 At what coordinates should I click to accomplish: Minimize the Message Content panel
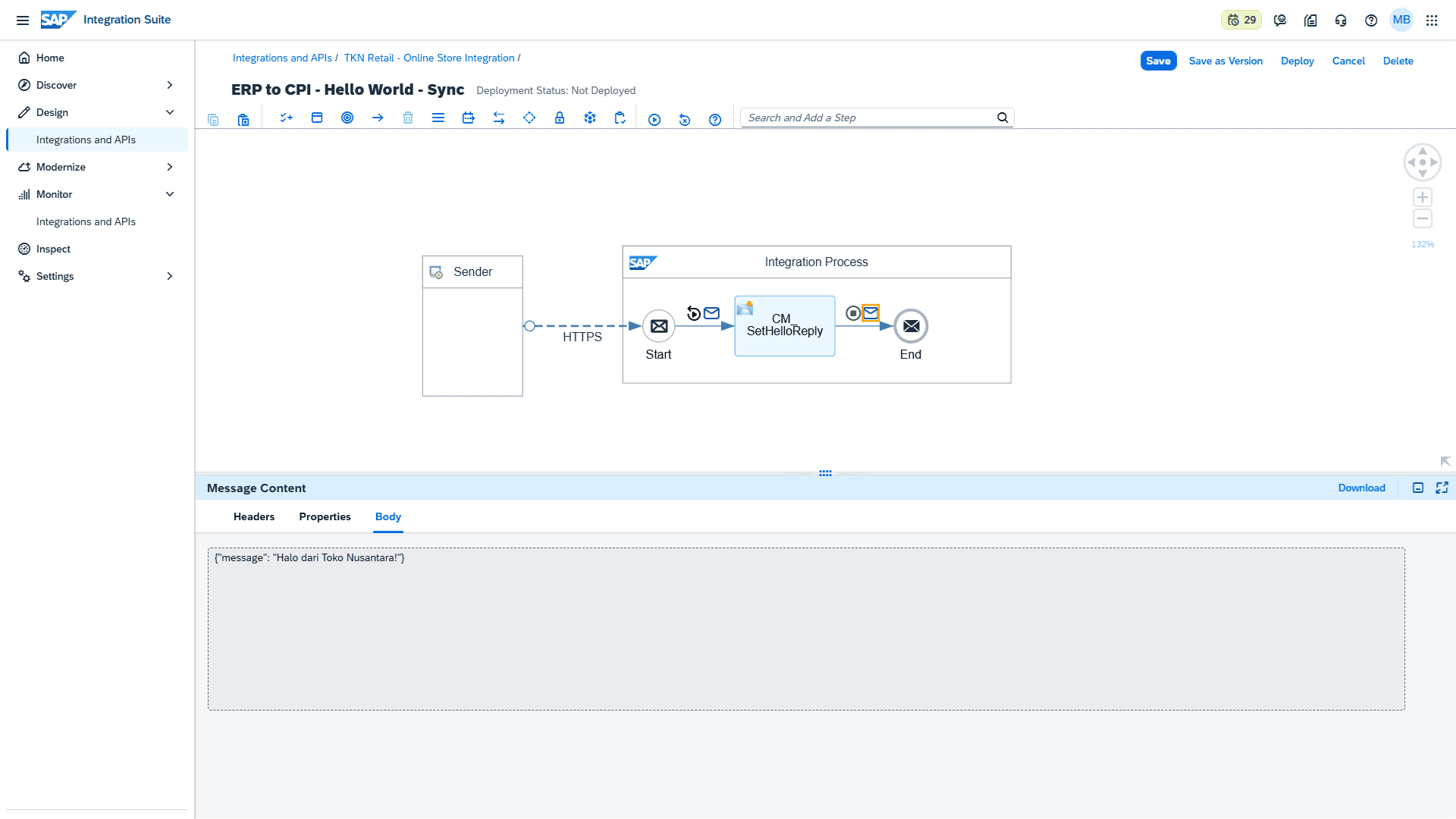click(x=1418, y=488)
